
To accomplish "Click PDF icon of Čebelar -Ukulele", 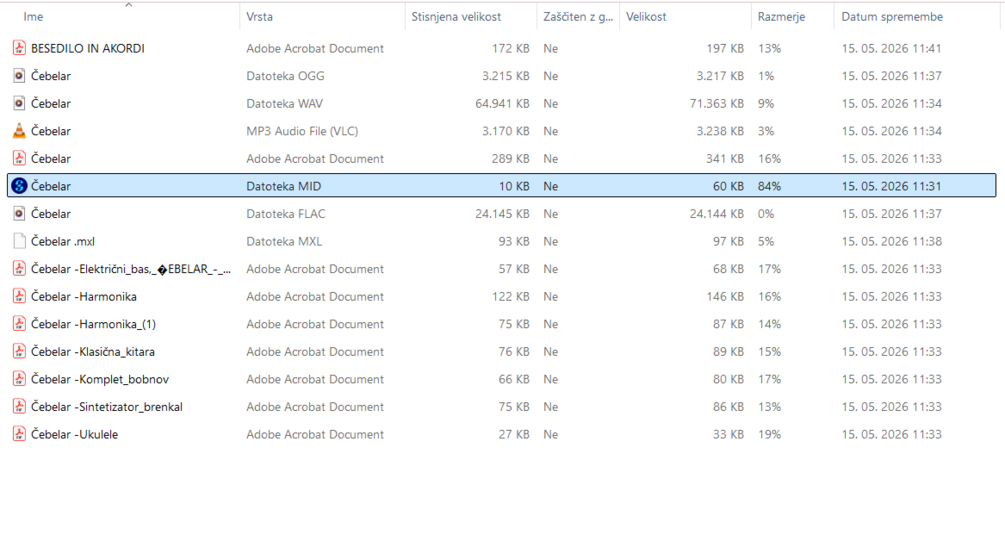I will 19,434.
